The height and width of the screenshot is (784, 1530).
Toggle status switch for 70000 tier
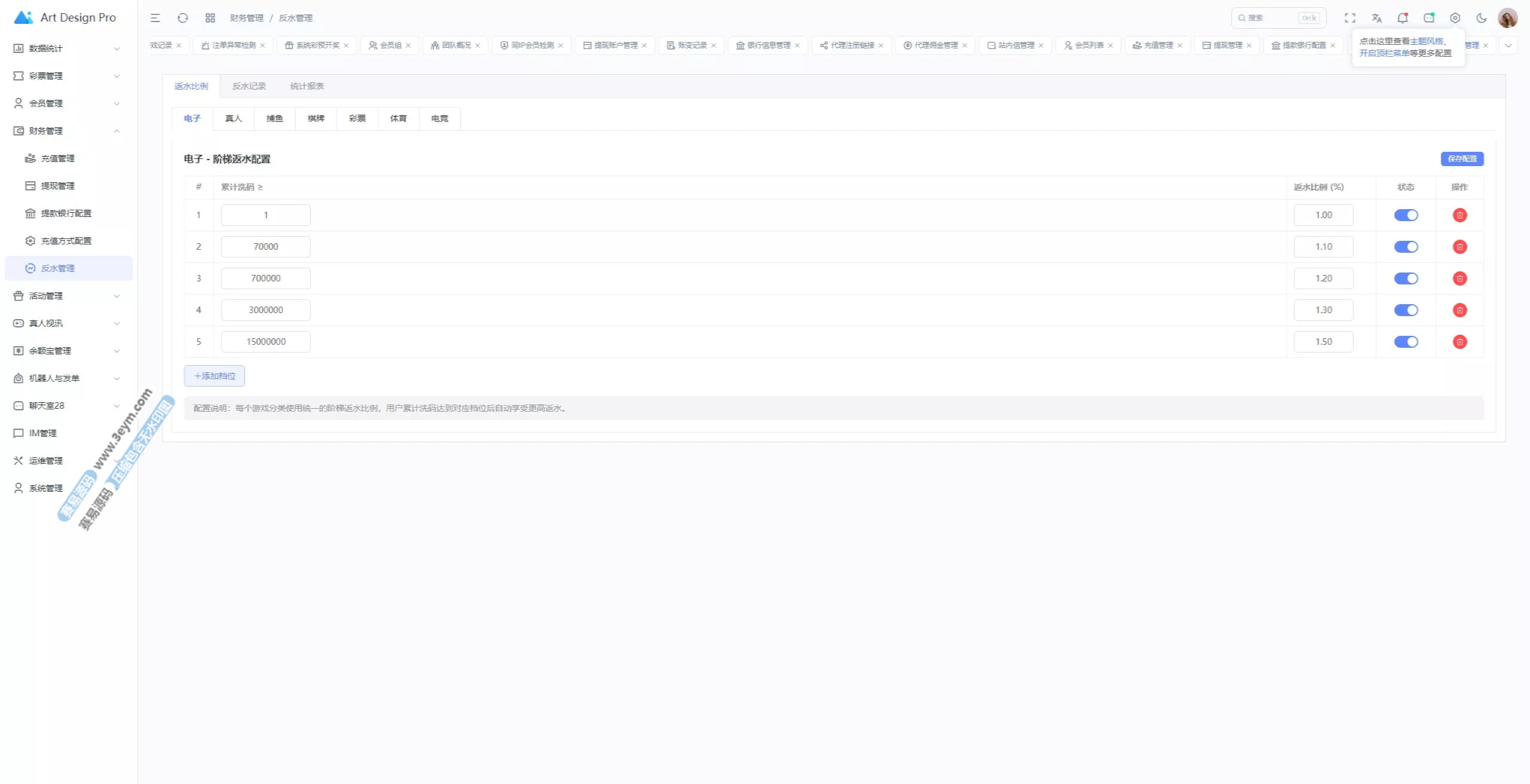pos(1406,247)
